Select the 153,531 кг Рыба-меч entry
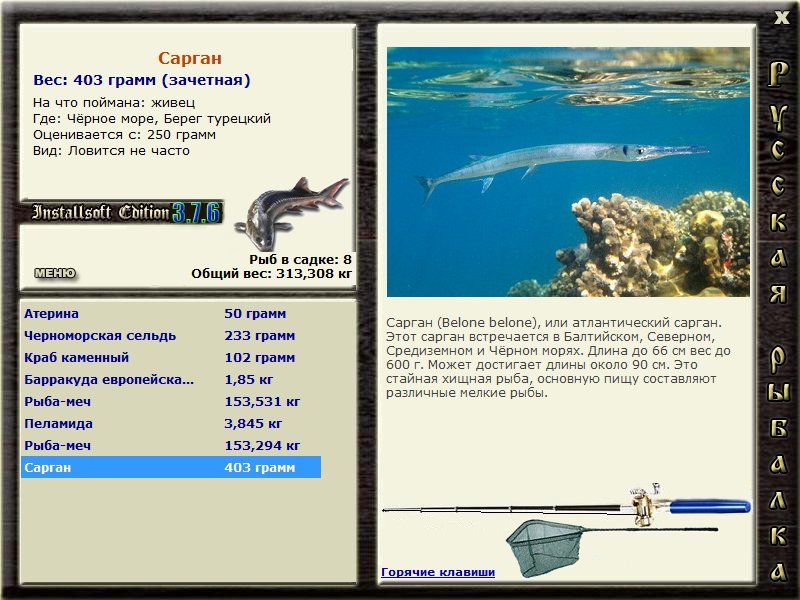The image size is (800, 600). pos(171,401)
